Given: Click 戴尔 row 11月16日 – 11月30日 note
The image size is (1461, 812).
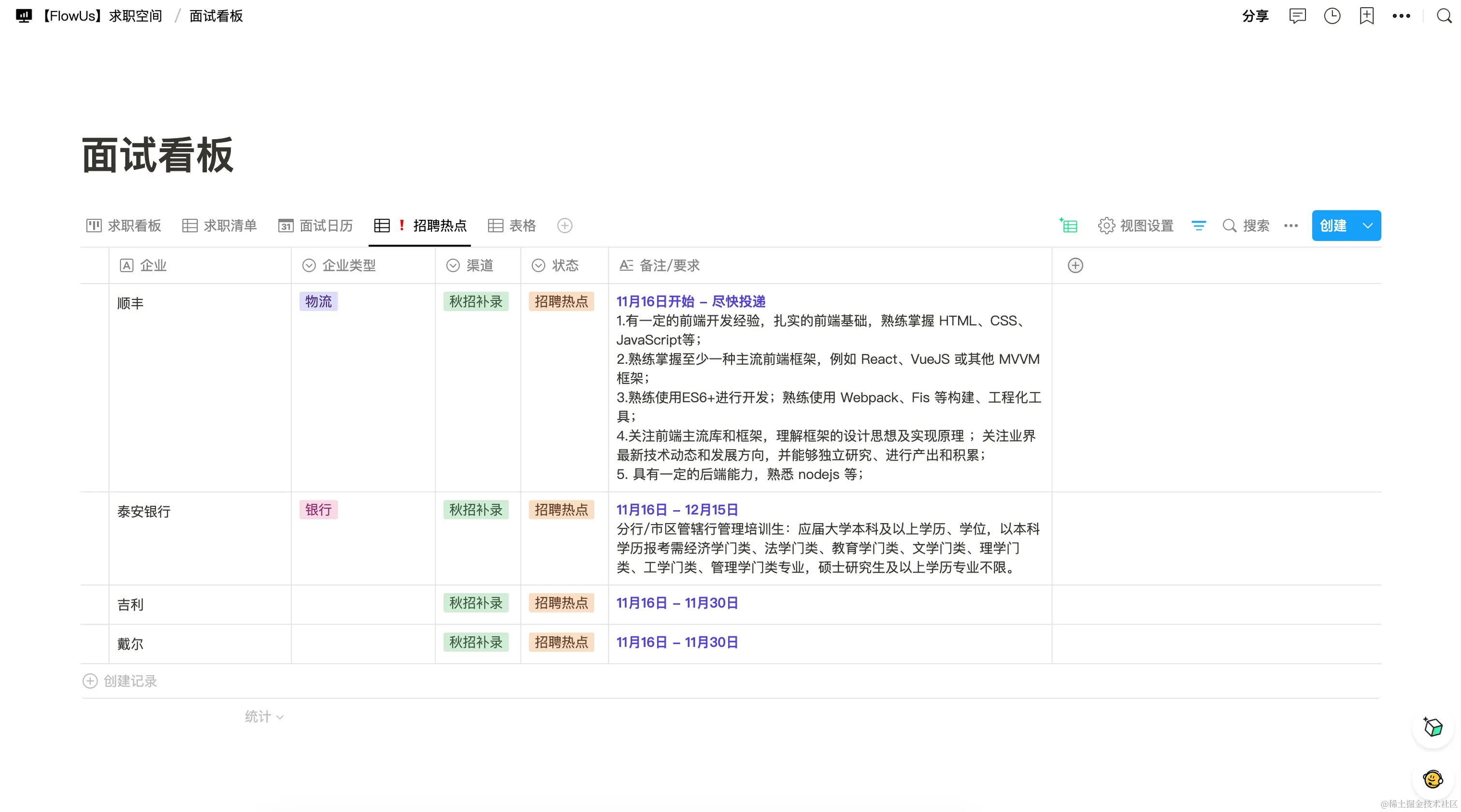Looking at the screenshot, I should [677, 642].
